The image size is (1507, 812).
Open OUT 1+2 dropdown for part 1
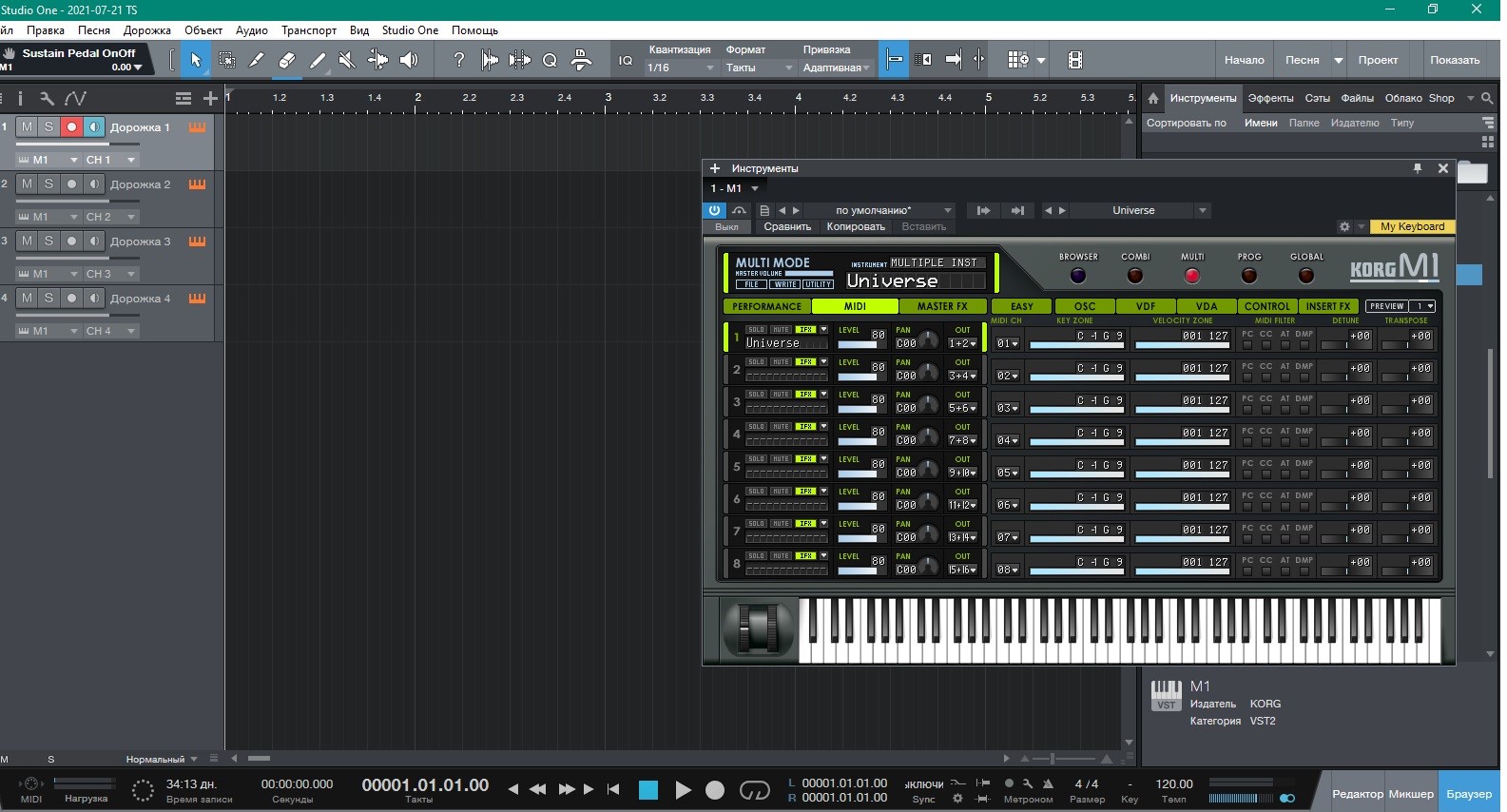click(x=962, y=343)
